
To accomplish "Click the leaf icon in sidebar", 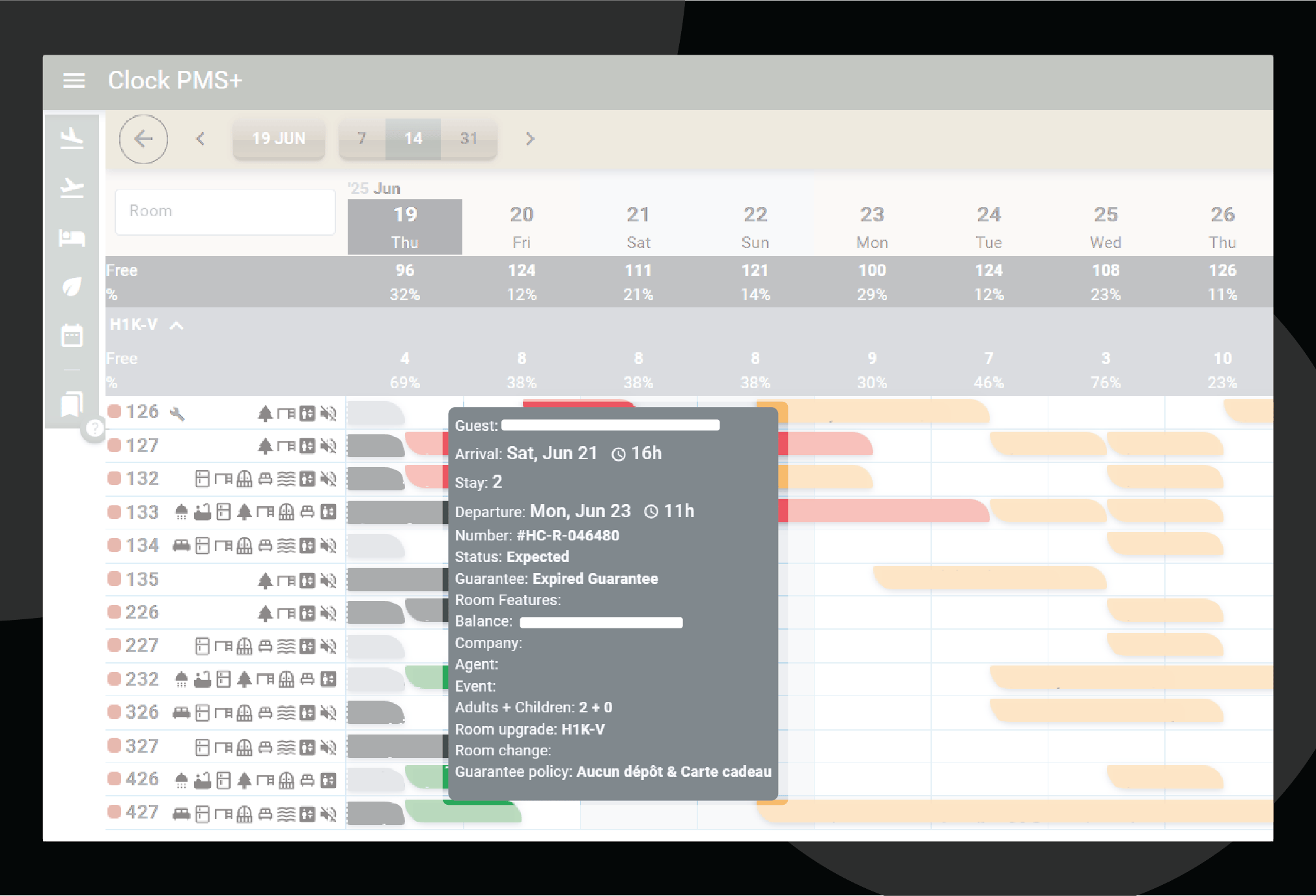I will pos(72,287).
